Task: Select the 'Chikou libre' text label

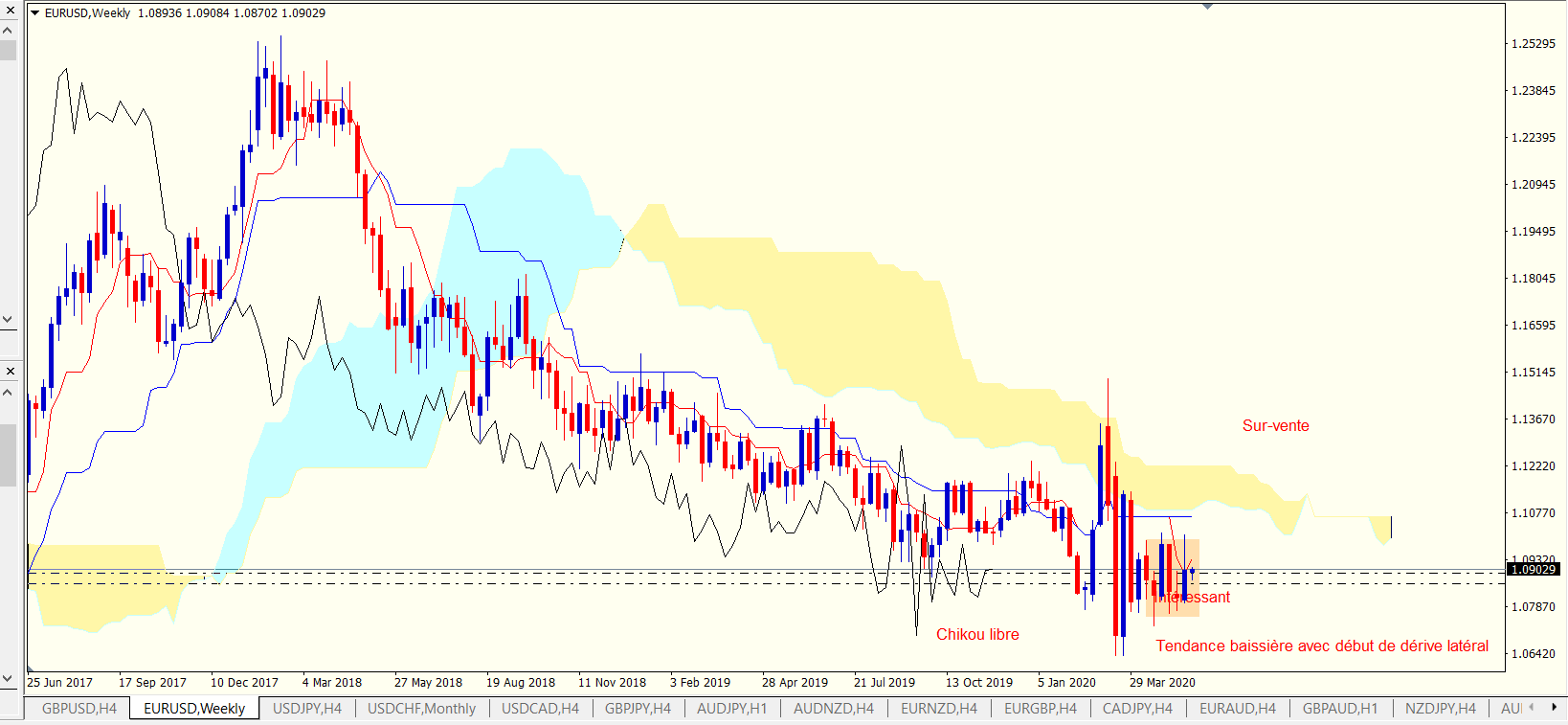Action: click(977, 635)
